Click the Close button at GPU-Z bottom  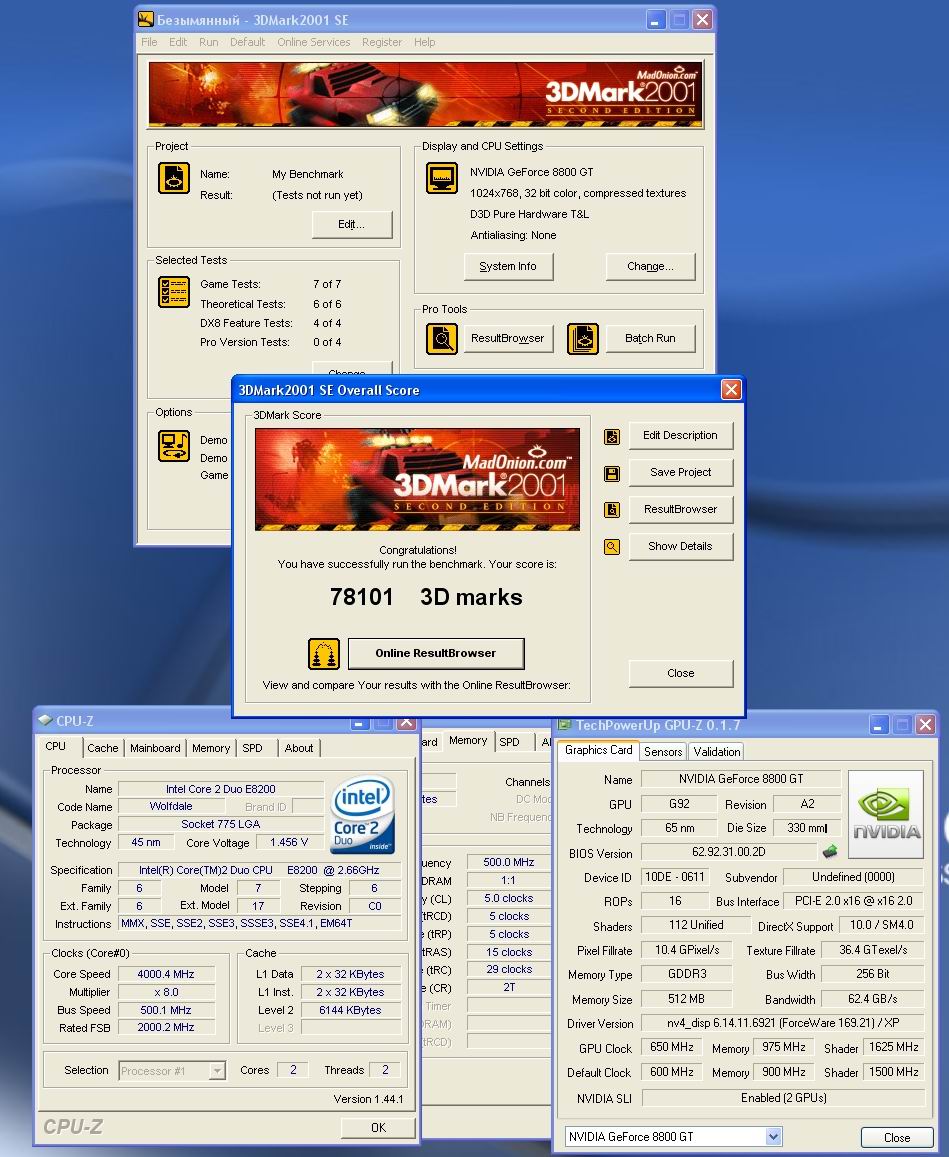pyautogui.click(x=897, y=1137)
